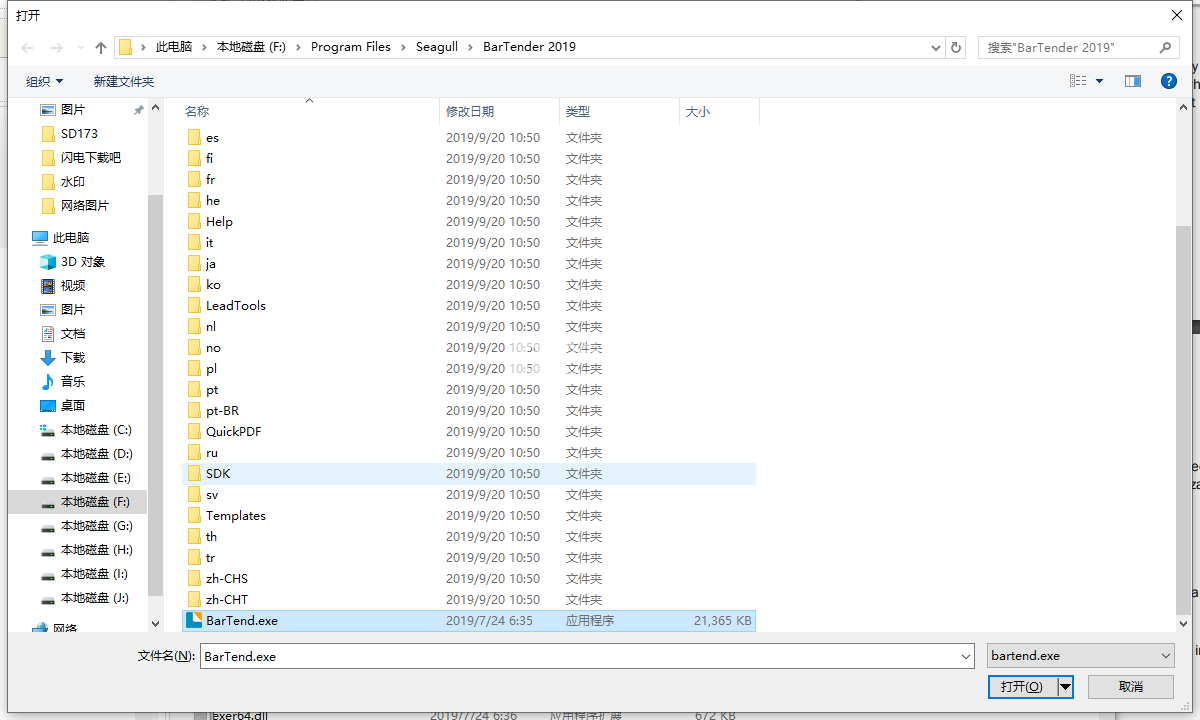Open the file name combo box dropdown
Image resolution: width=1200 pixels, height=720 pixels.
[966, 657]
